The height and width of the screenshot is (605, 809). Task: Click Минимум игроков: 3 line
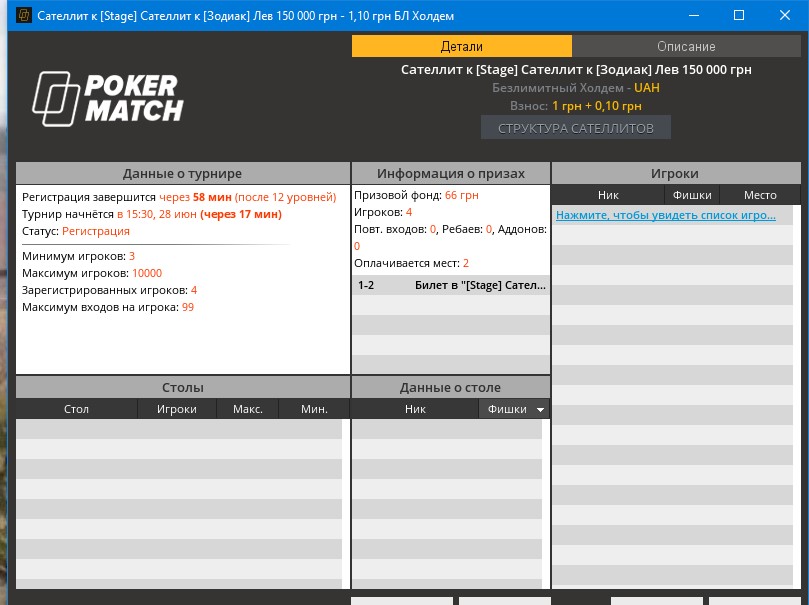click(78, 256)
